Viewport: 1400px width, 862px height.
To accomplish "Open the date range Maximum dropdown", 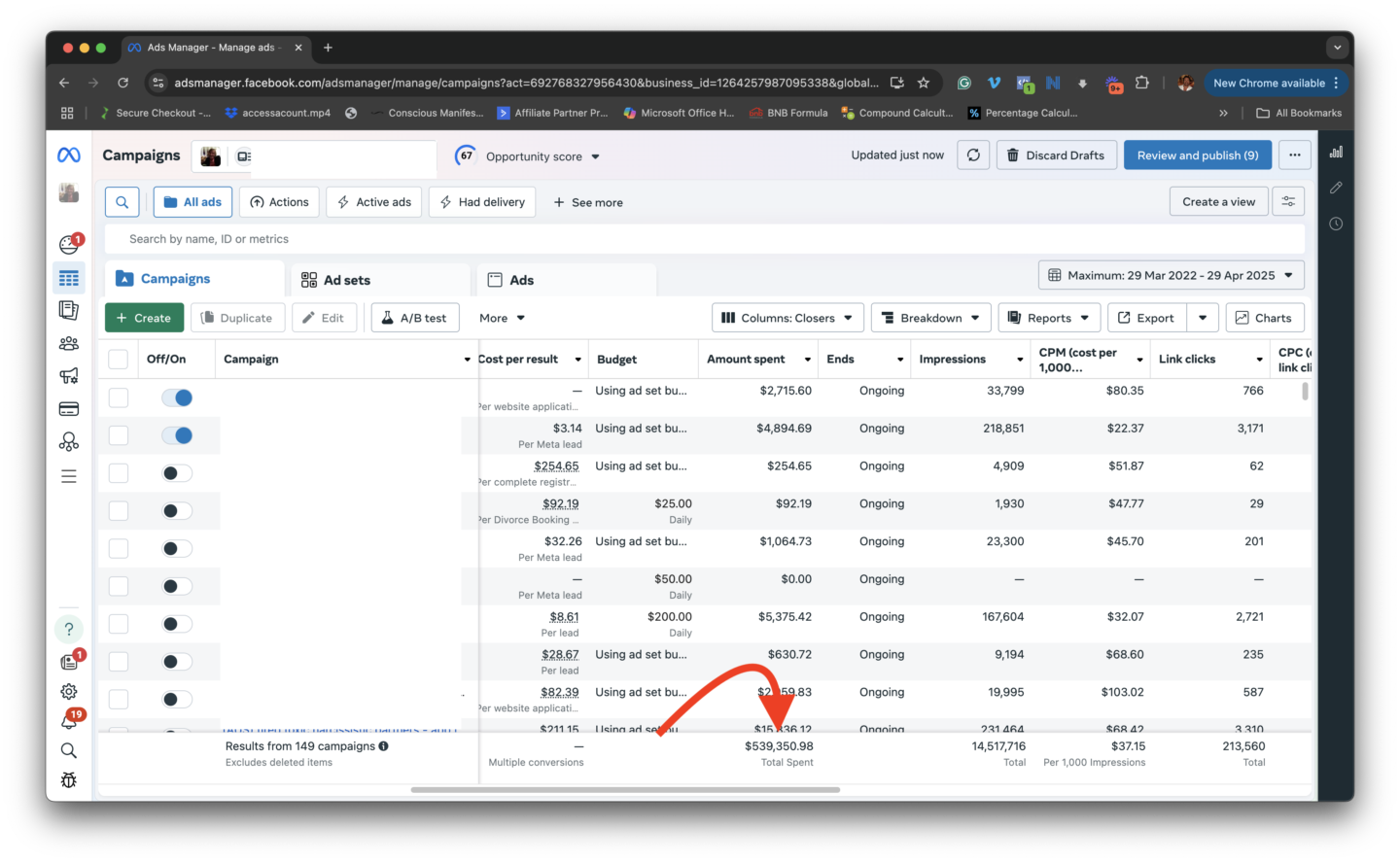I will tap(1172, 275).
